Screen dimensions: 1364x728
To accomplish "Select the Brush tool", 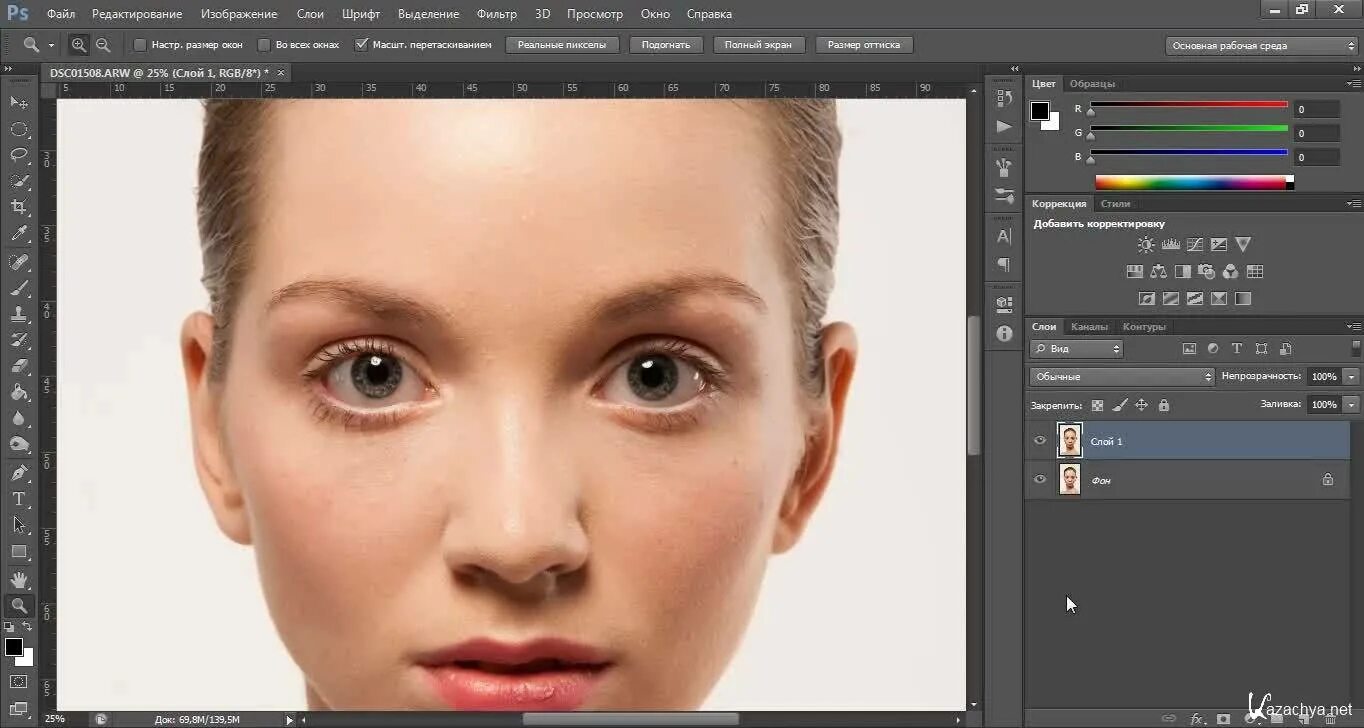I will tap(19, 288).
